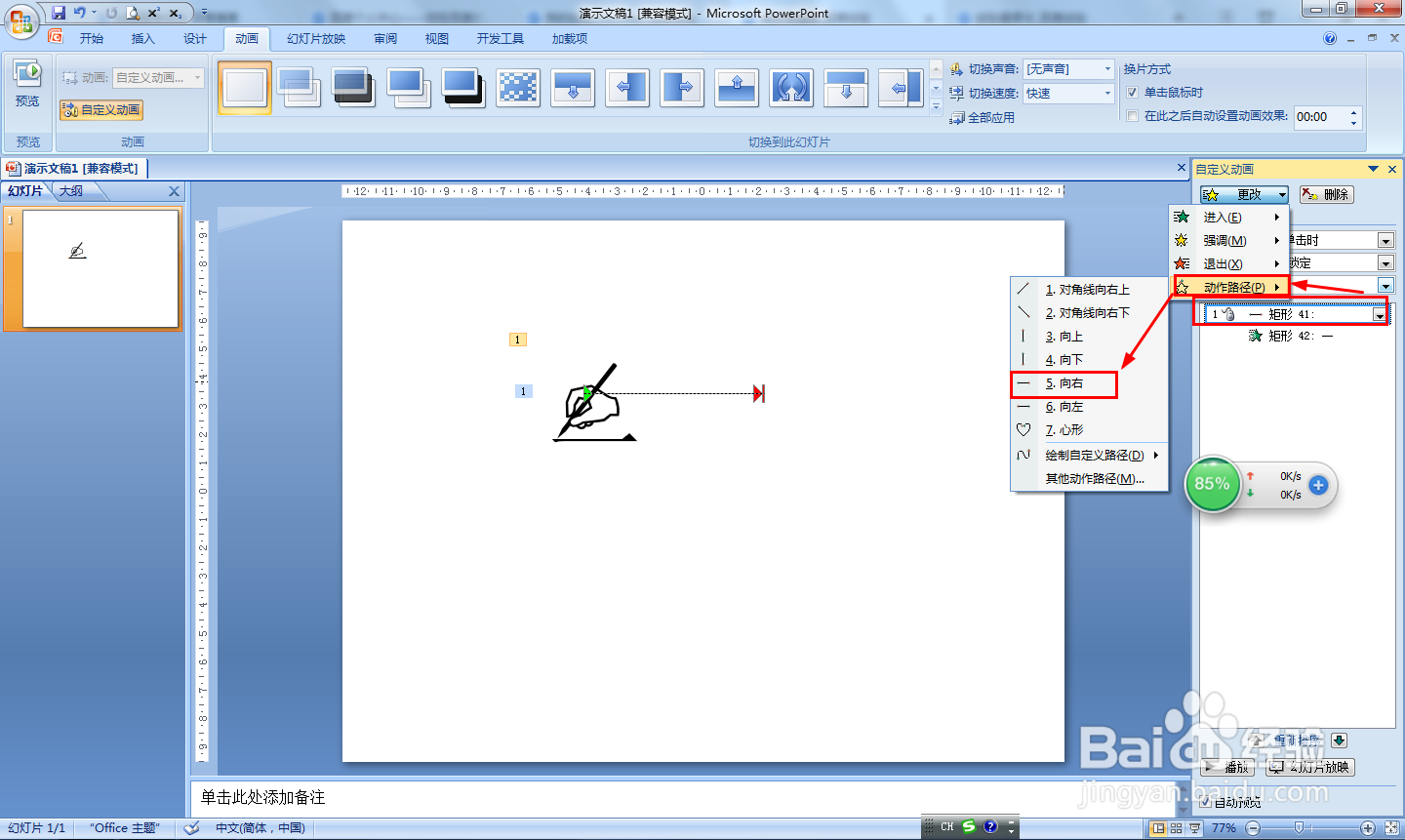Click the spell check status bar icon
The height and width of the screenshot is (840, 1405).
(192, 828)
